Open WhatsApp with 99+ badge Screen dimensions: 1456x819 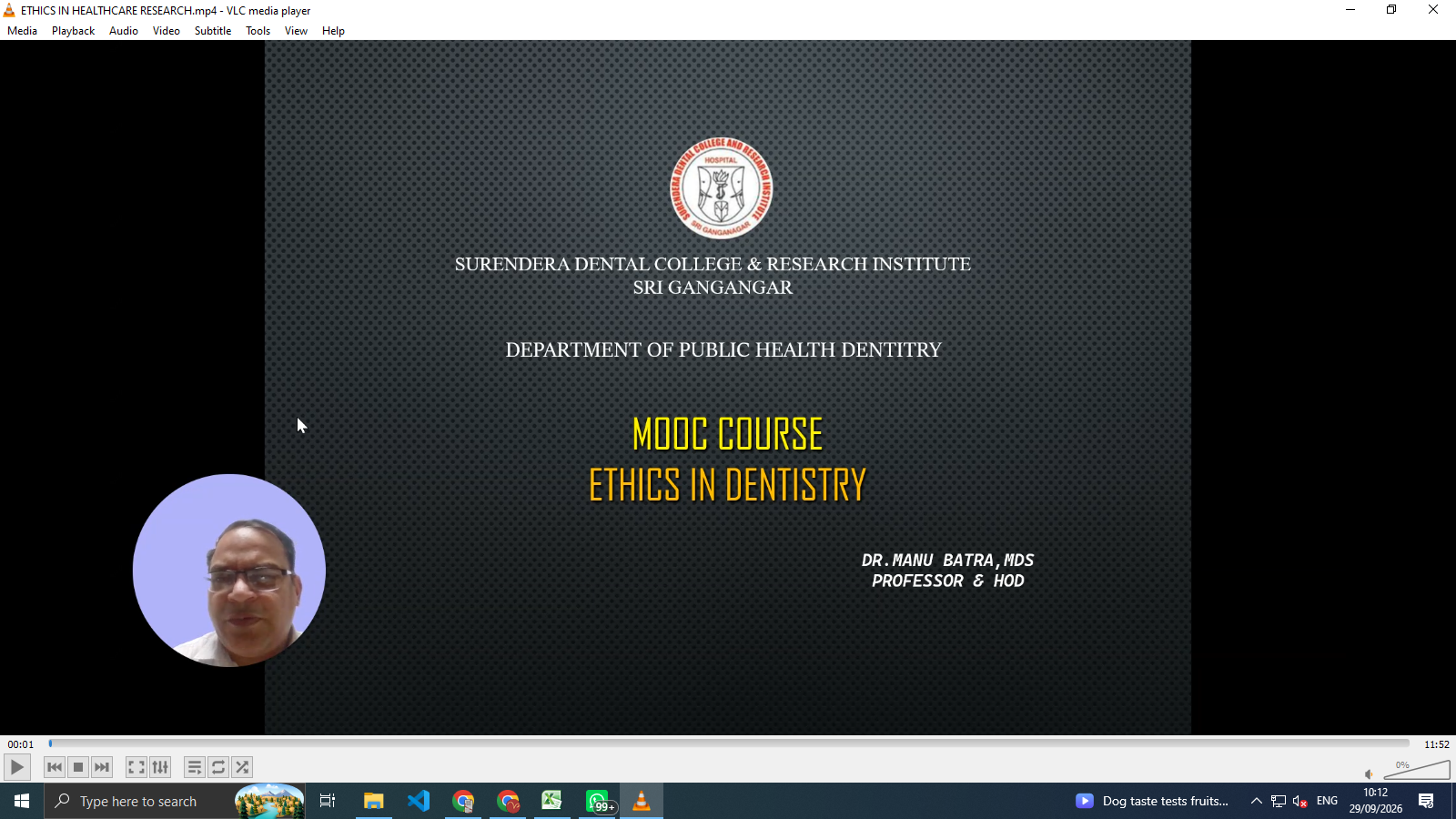pos(598,801)
